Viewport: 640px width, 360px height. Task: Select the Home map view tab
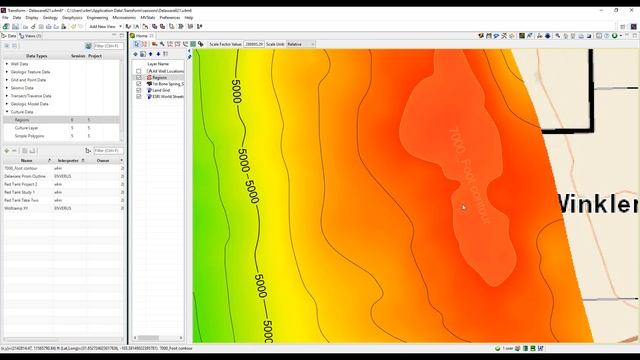click(142, 36)
